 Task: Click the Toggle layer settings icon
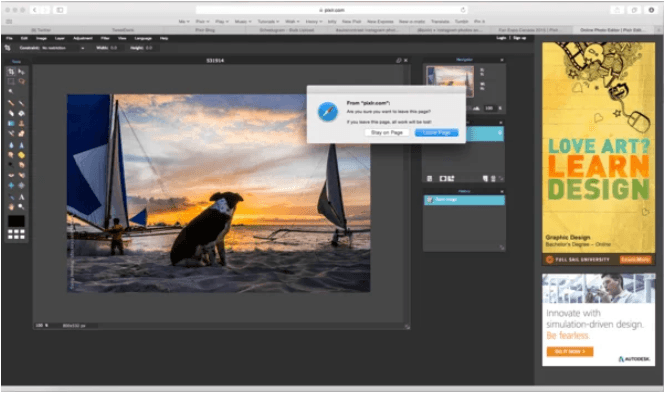coord(429,178)
